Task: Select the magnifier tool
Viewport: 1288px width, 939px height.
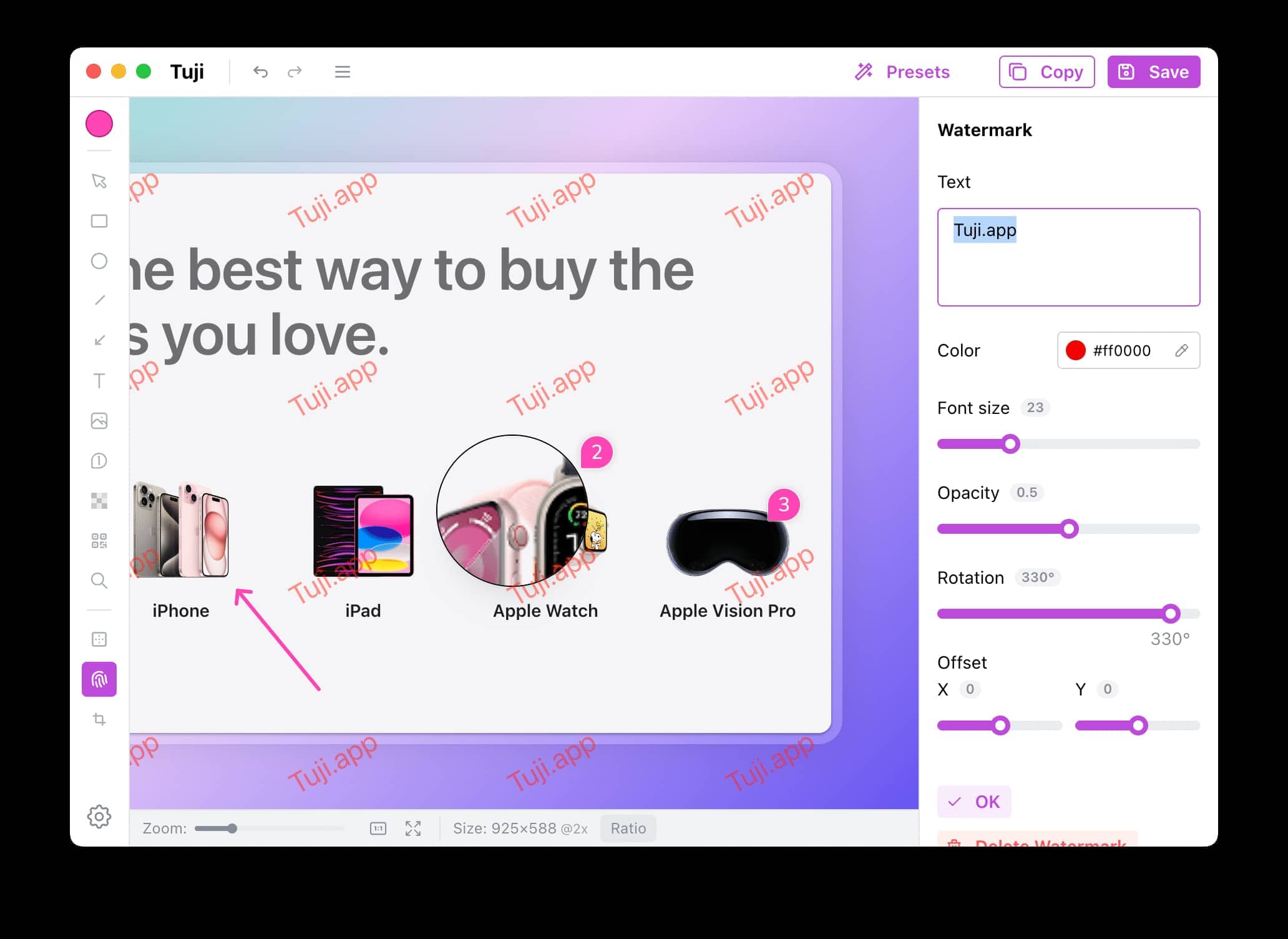Action: pyautogui.click(x=99, y=581)
